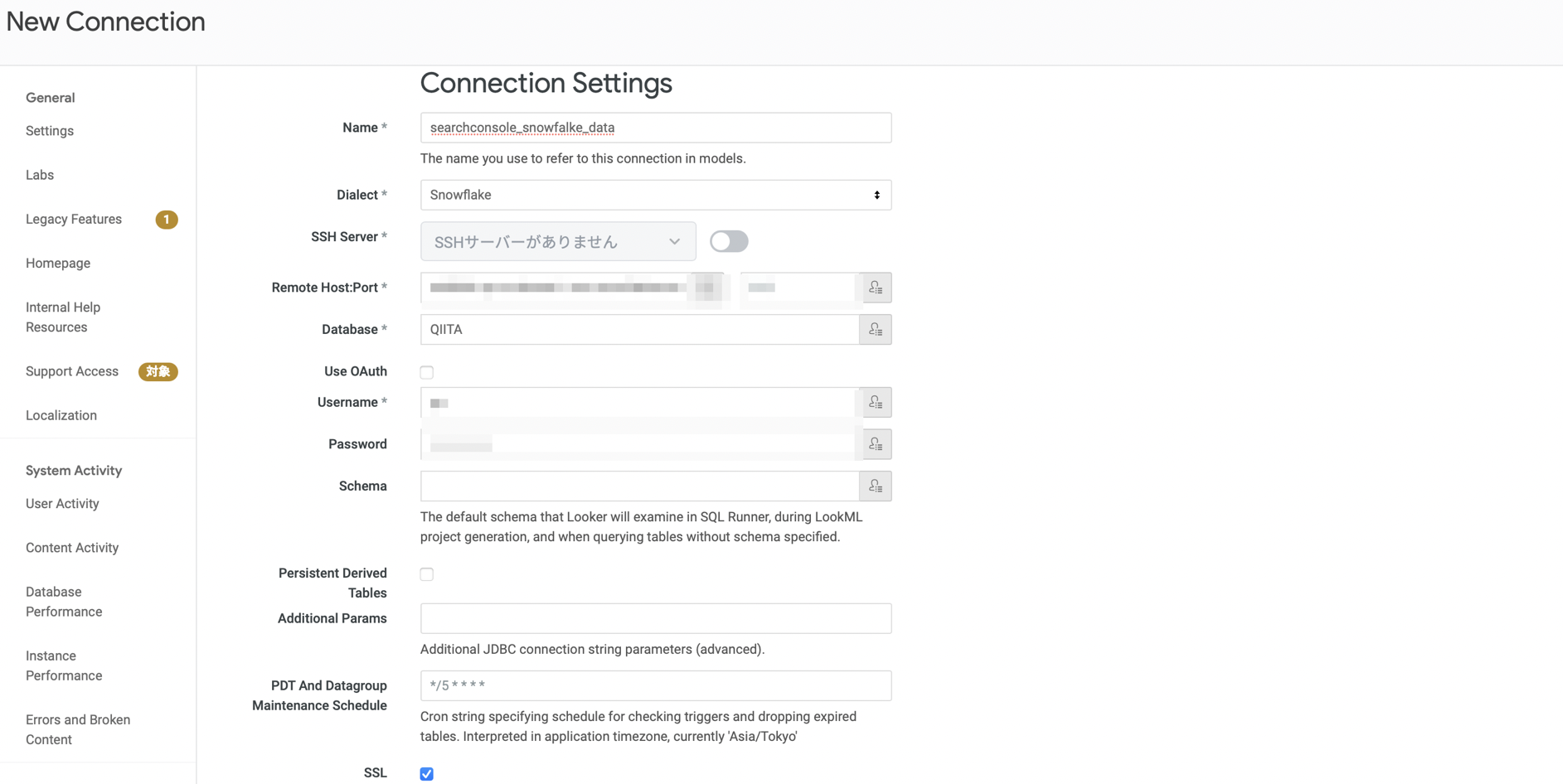Open Homepage in the sidebar
This screenshot has height=784, width=1563.
58,263
